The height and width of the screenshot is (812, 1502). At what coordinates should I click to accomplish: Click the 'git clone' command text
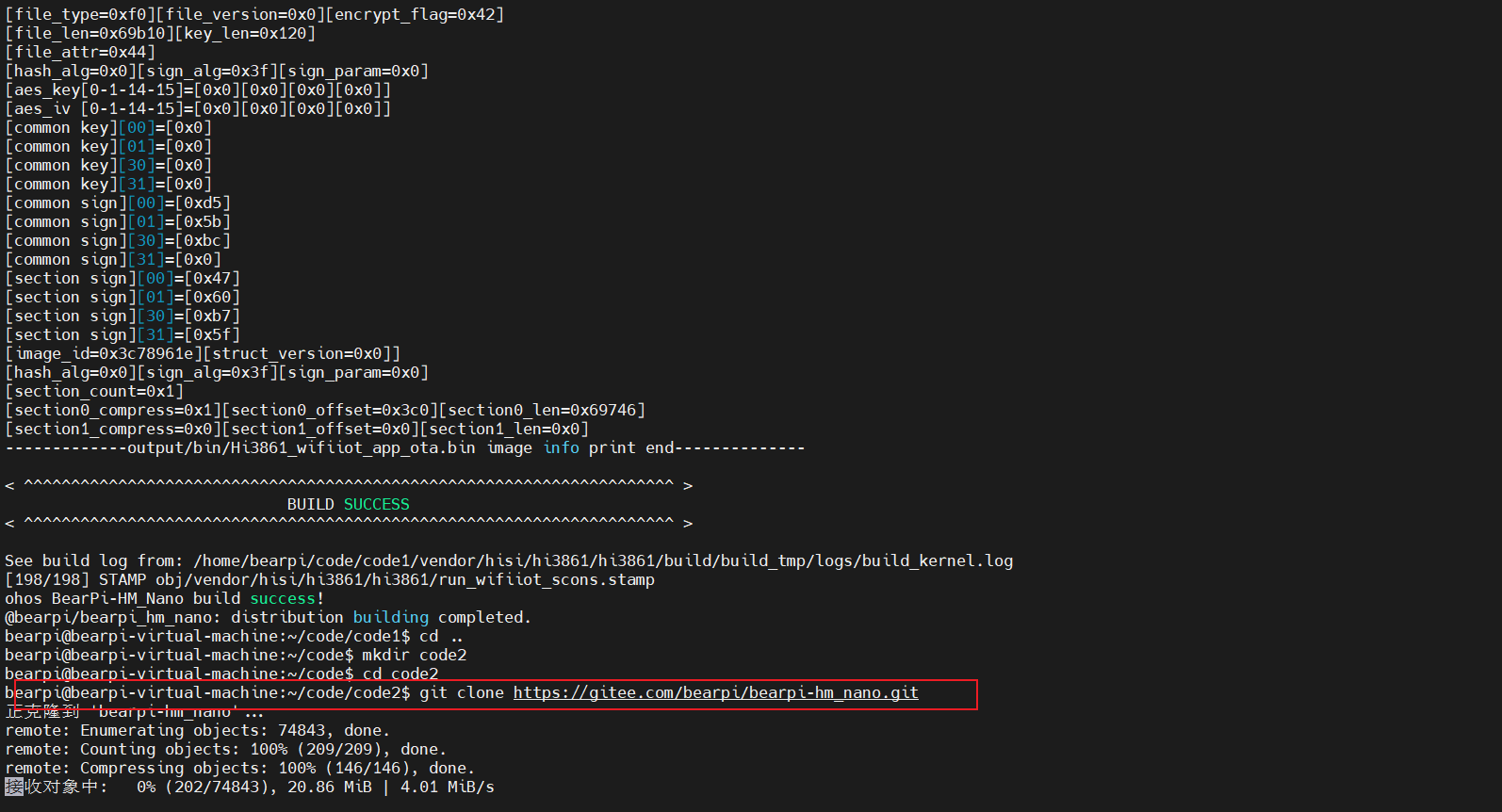(462, 693)
